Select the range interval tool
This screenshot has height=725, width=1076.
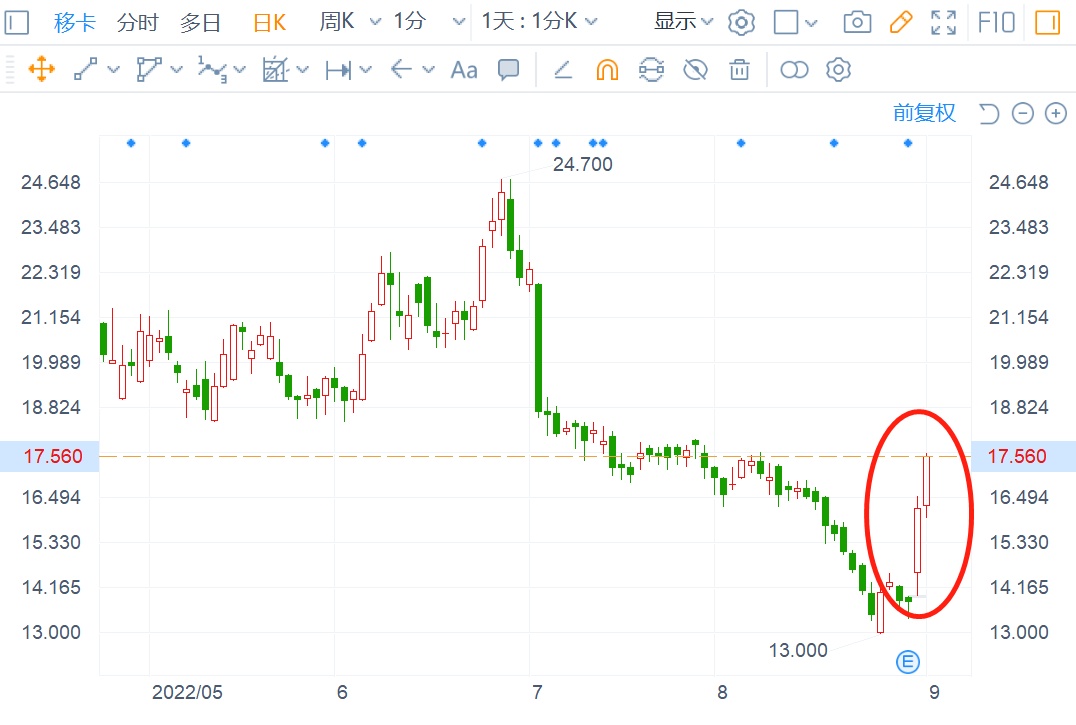click(338, 70)
